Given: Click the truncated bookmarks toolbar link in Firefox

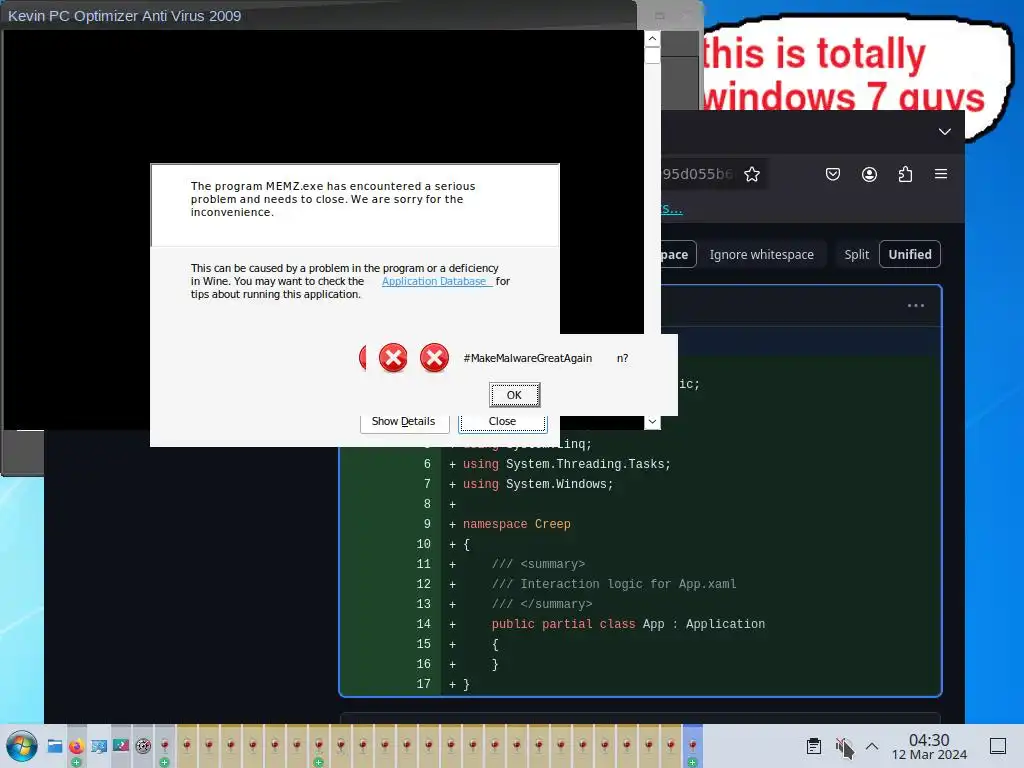Looking at the screenshot, I should 672,209.
